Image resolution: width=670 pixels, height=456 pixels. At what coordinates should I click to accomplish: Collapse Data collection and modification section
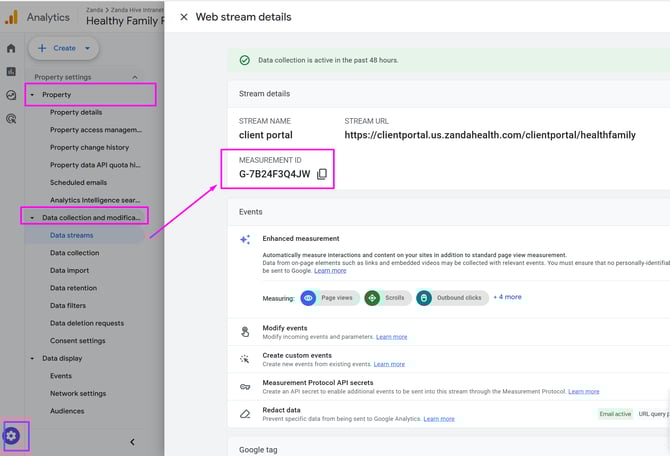[x=33, y=217]
